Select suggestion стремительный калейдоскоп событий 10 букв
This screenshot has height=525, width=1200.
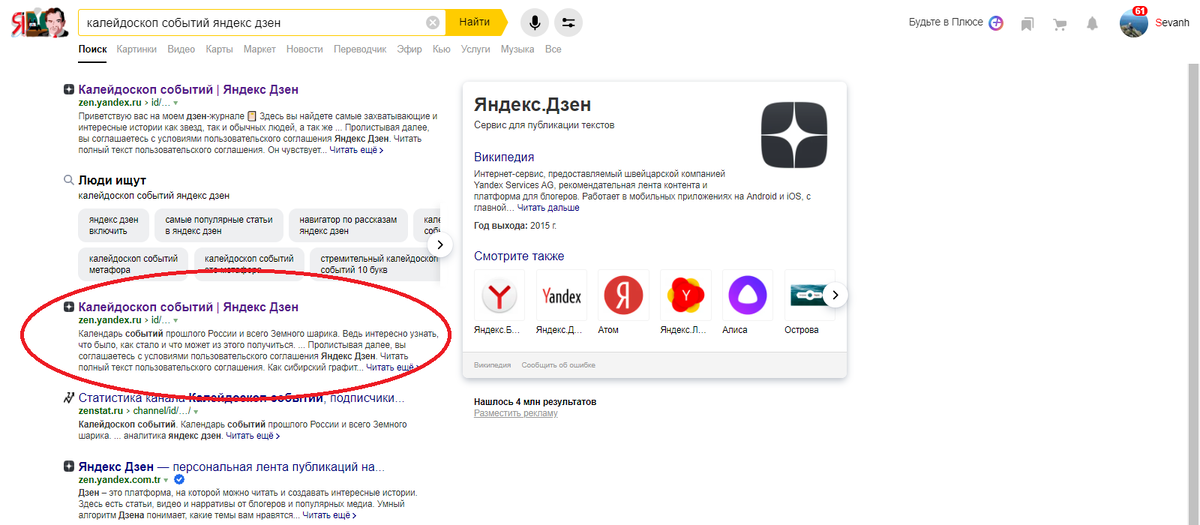(x=375, y=264)
